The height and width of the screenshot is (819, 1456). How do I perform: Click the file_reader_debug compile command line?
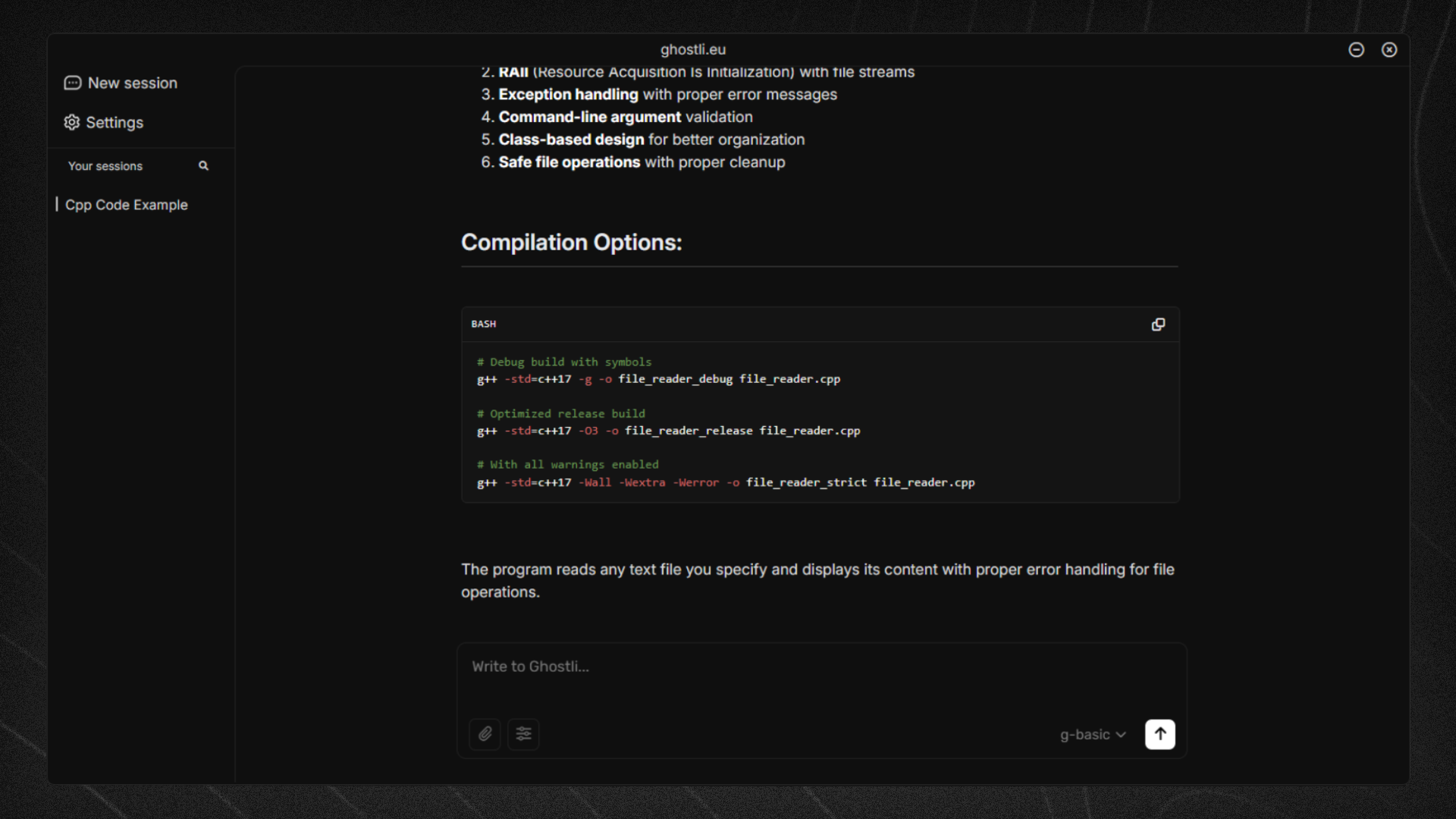pos(658,378)
